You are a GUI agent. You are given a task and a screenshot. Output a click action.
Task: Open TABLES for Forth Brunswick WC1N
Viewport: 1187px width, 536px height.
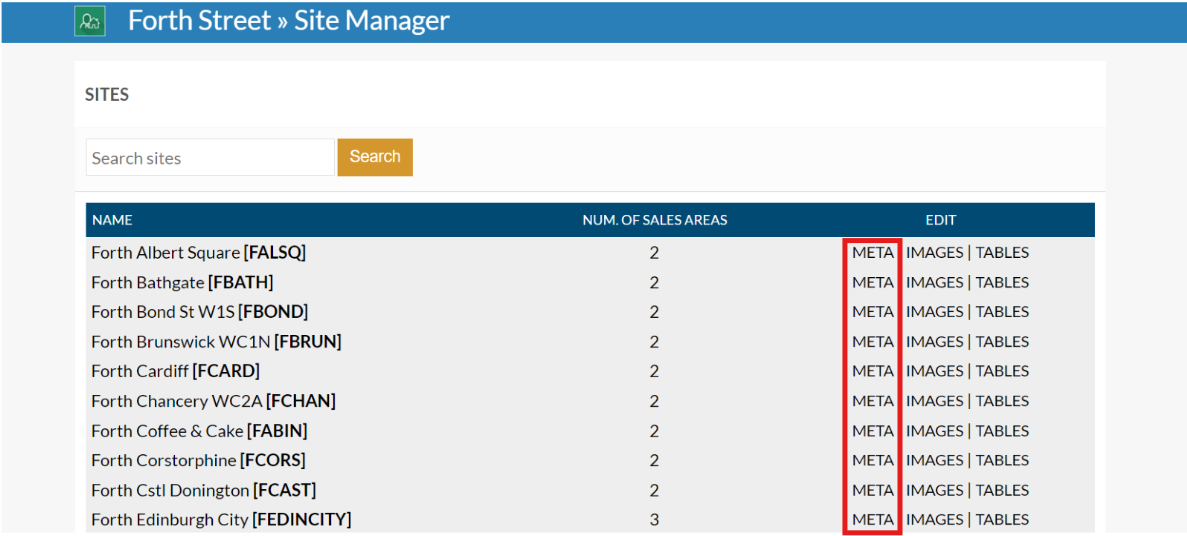click(1002, 342)
